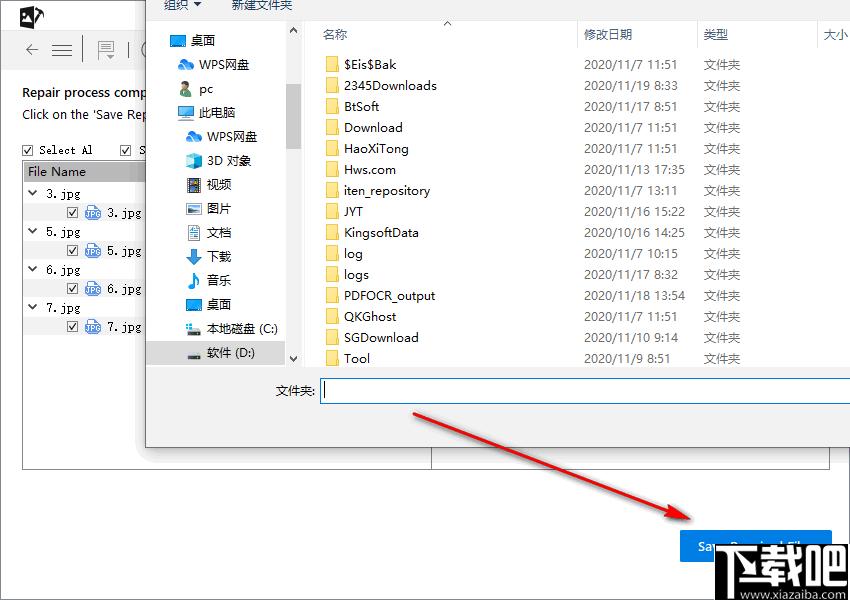Open 图片 library in sidebar

(x=209, y=209)
